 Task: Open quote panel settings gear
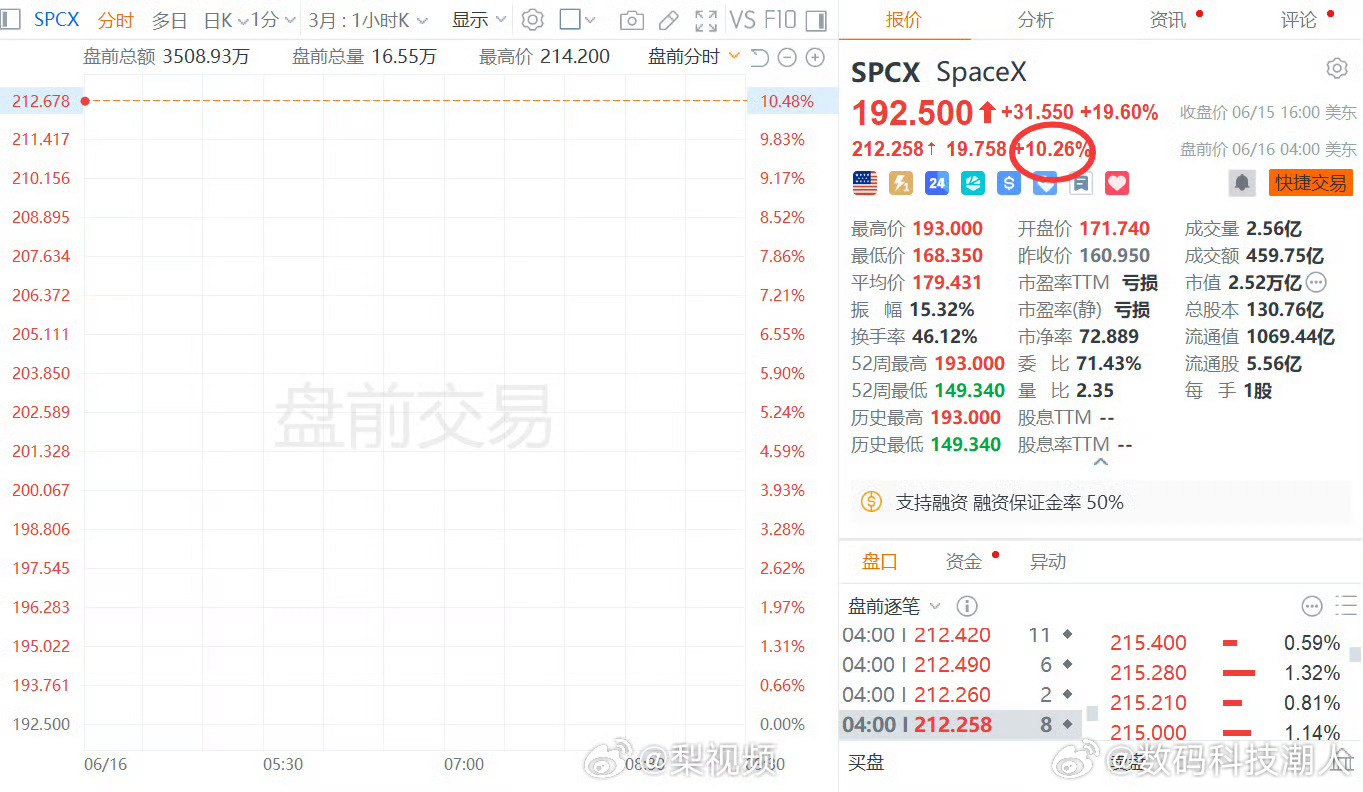point(1337,68)
